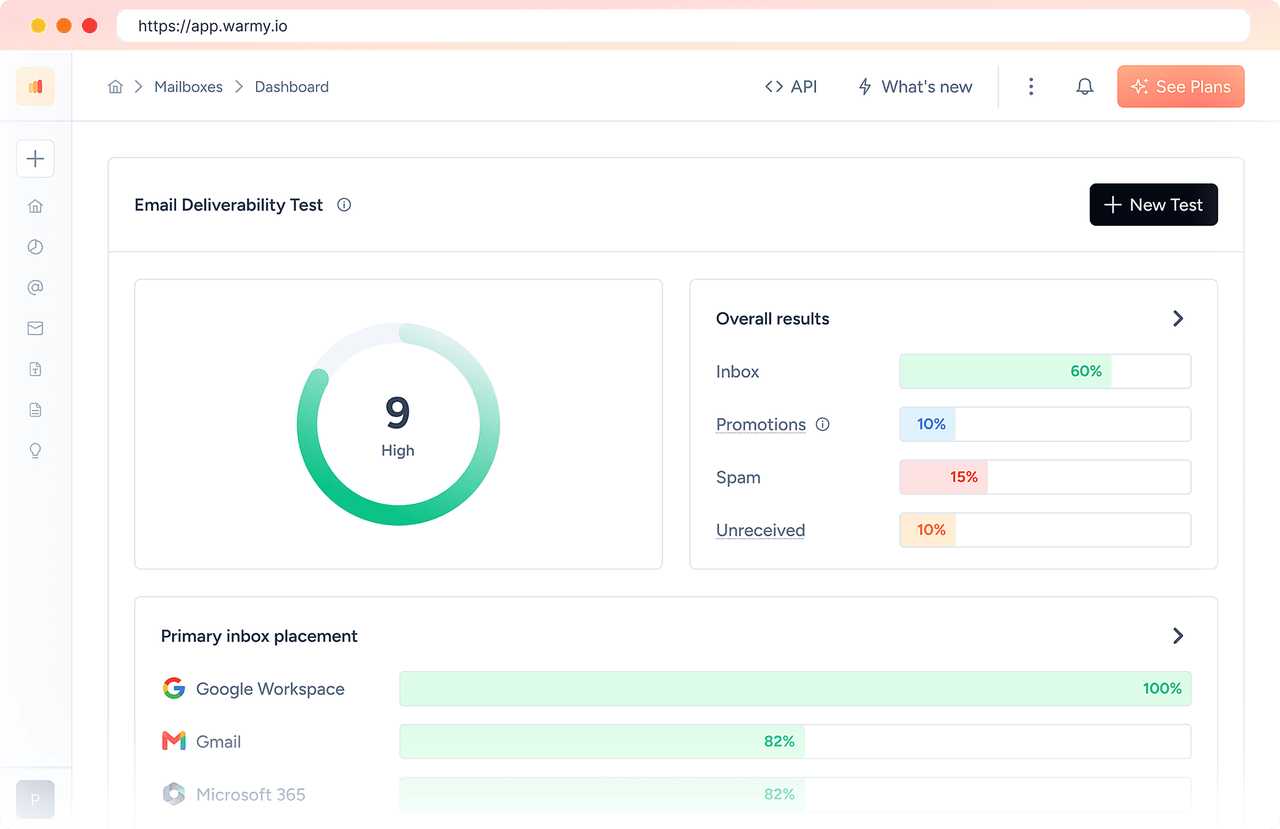Screen dimensions: 1280x829
Task: Open the pie chart analytics sidebar icon
Action: [x=35, y=247]
